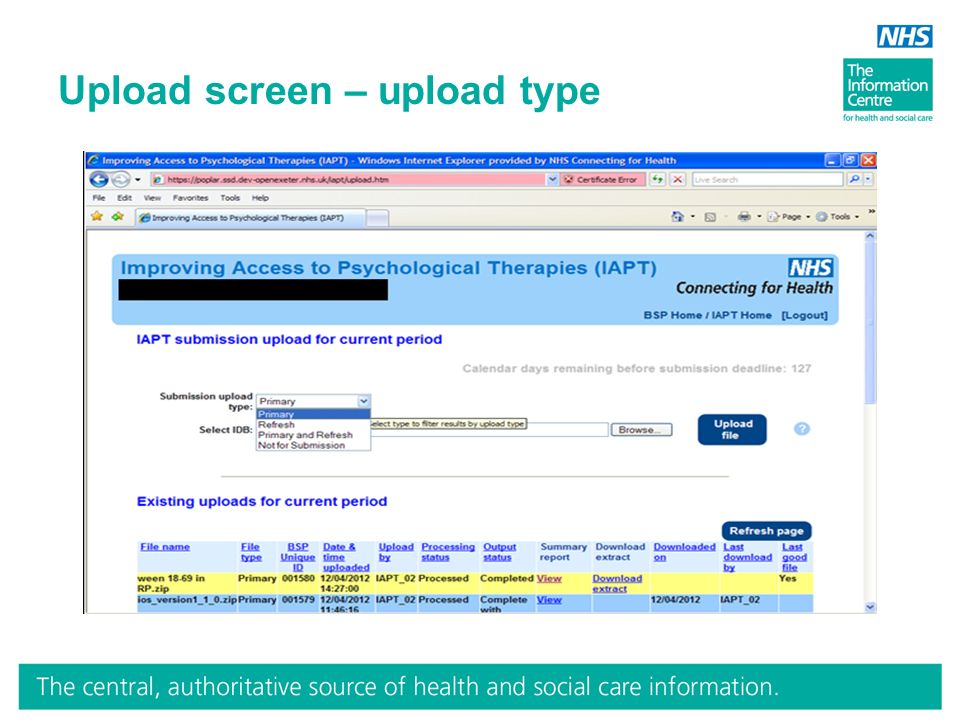
Task: Select Refresh in the upload type list
Action: [313, 424]
